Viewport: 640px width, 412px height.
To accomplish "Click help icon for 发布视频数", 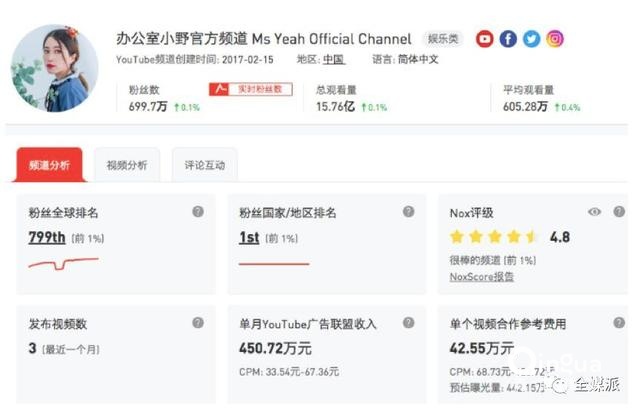I will [198, 323].
